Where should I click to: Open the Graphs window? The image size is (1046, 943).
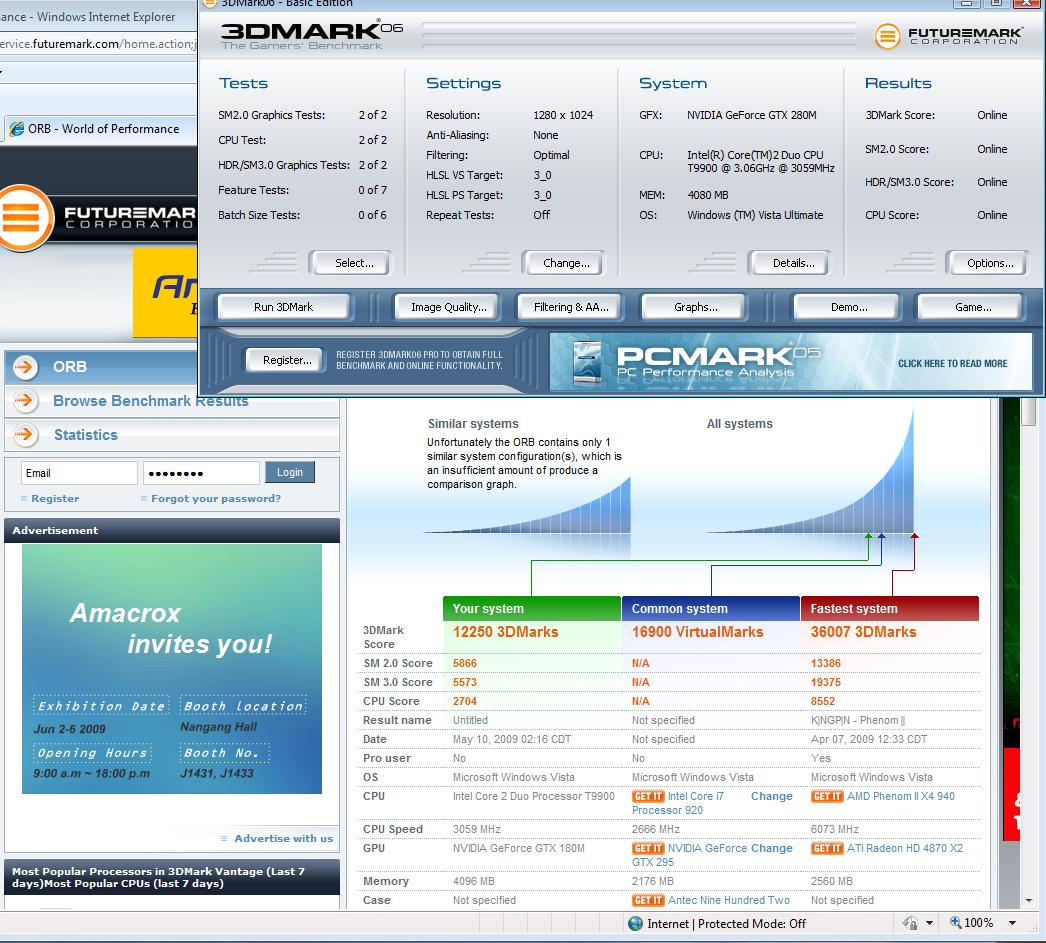point(695,307)
